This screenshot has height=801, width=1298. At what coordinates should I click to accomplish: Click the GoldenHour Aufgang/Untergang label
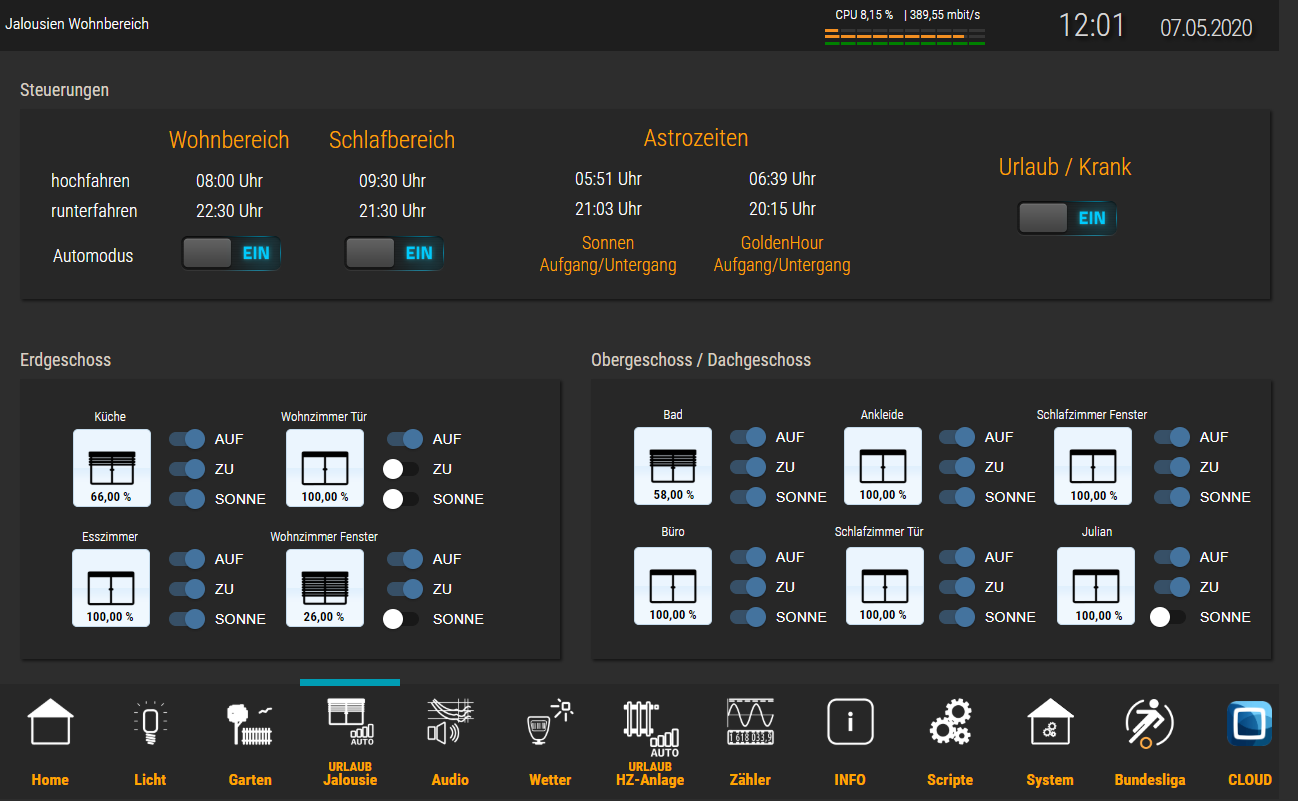pos(782,254)
